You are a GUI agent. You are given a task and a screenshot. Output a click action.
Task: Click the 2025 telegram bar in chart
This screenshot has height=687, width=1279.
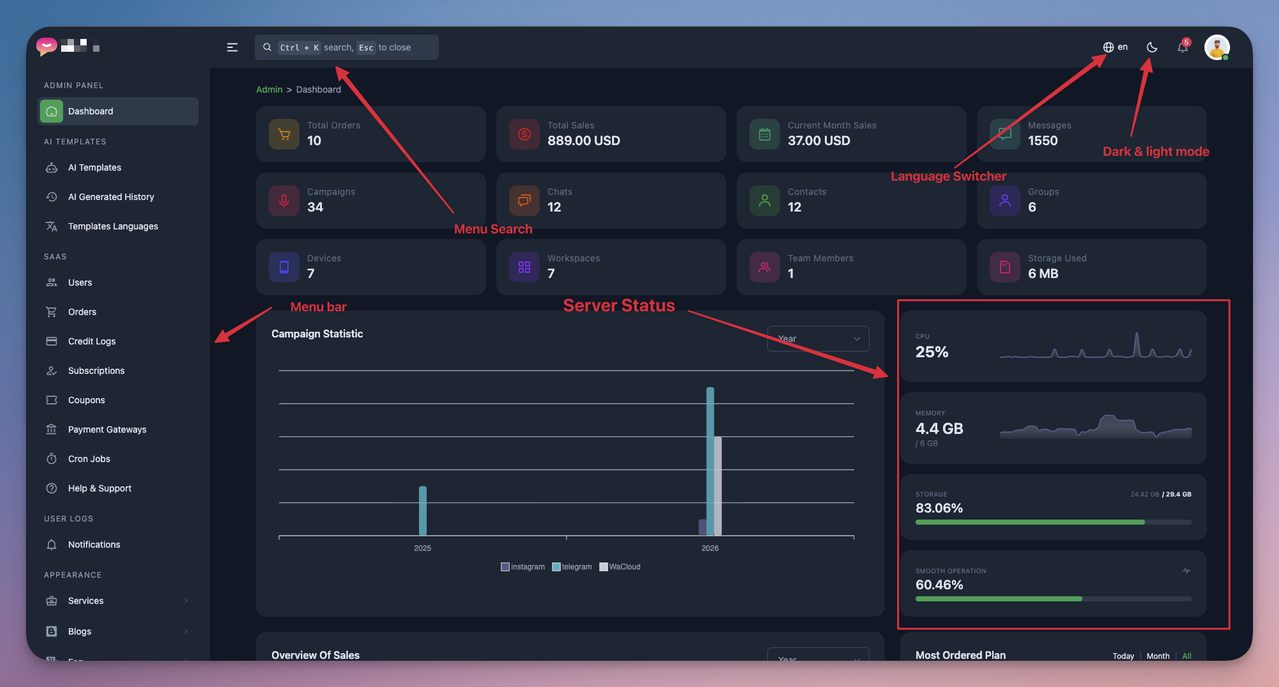point(423,511)
